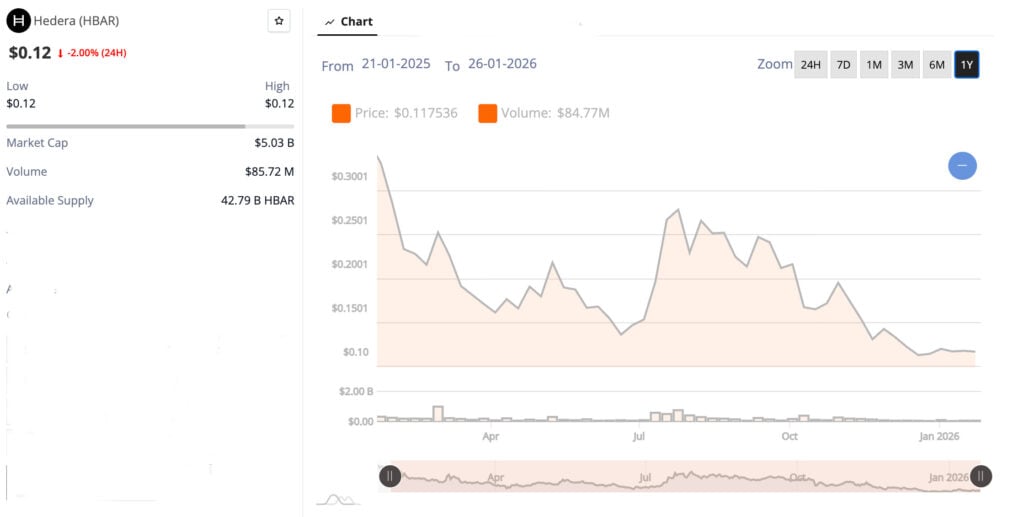Click the left range handle on navigator
Image resolution: width=1024 pixels, height=517 pixels.
click(390, 476)
